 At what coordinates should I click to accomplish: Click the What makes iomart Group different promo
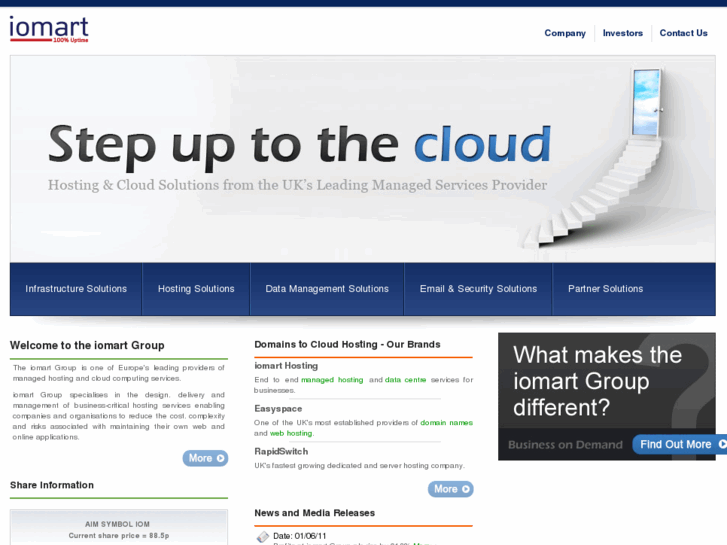pyautogui.click(x=607, y=396)
